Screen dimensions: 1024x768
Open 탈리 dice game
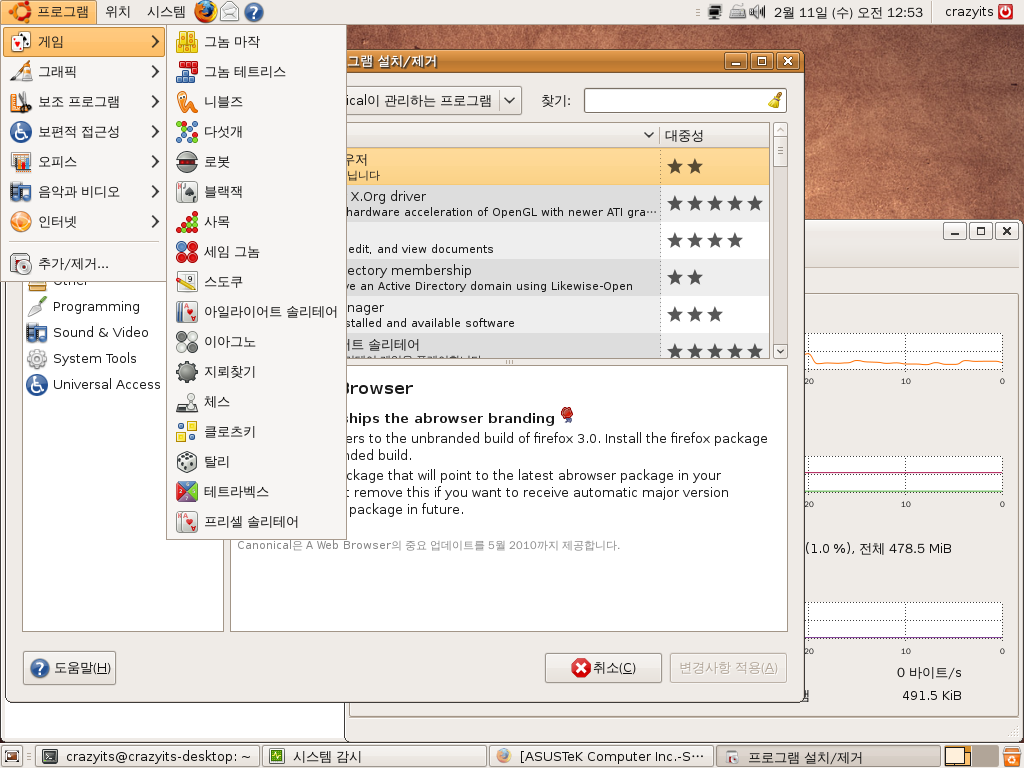[x=256, y=462]
